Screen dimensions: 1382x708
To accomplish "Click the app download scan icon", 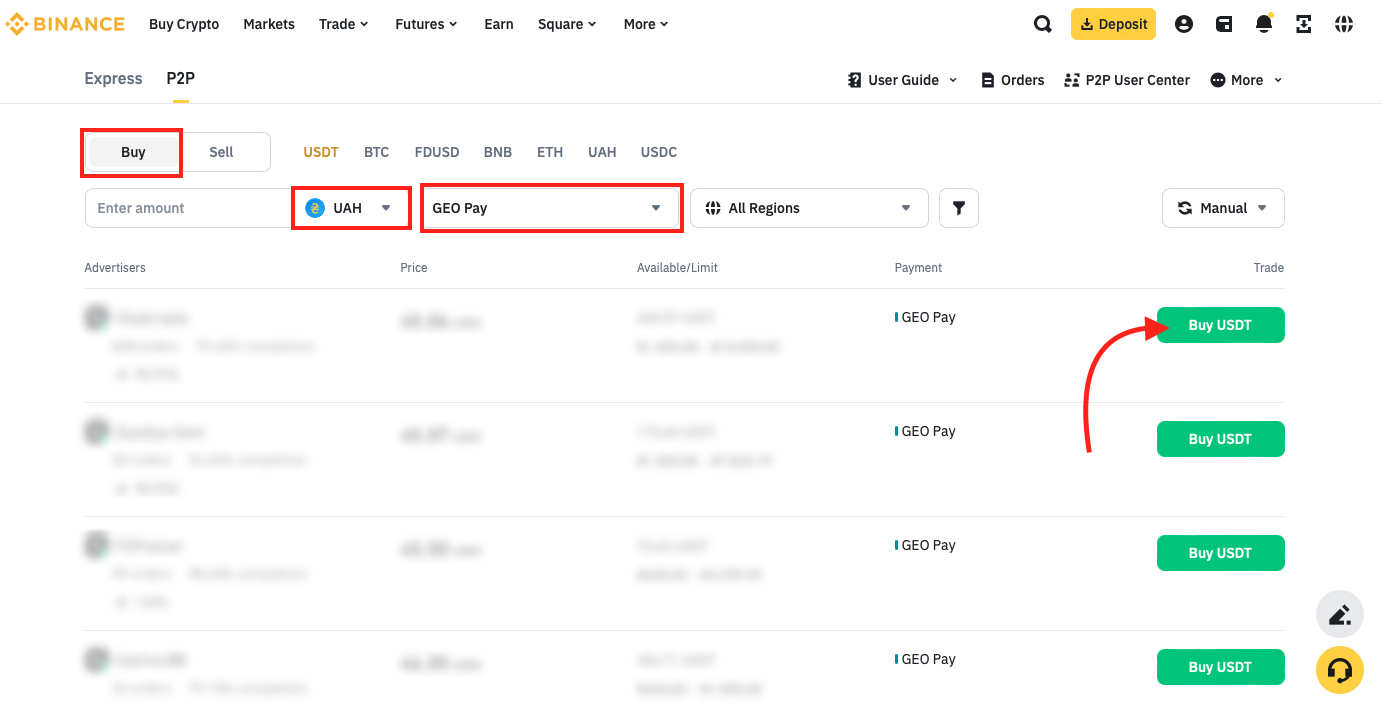I will 1304,24.
